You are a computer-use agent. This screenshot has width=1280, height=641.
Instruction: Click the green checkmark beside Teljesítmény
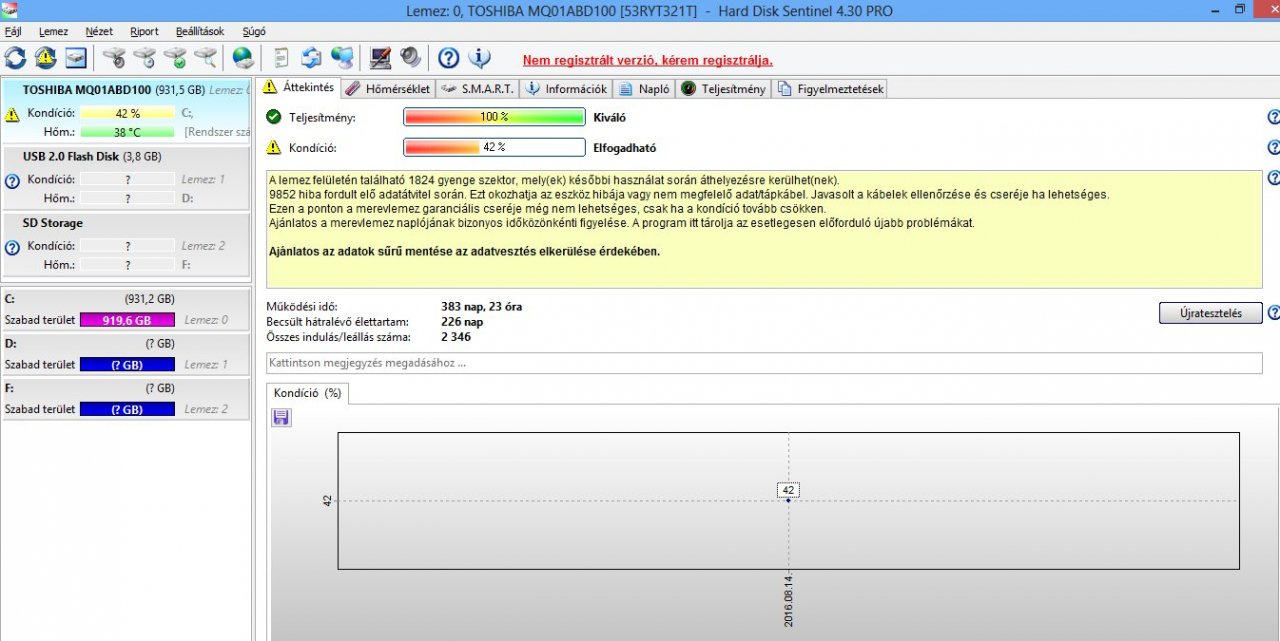point(273,117)
